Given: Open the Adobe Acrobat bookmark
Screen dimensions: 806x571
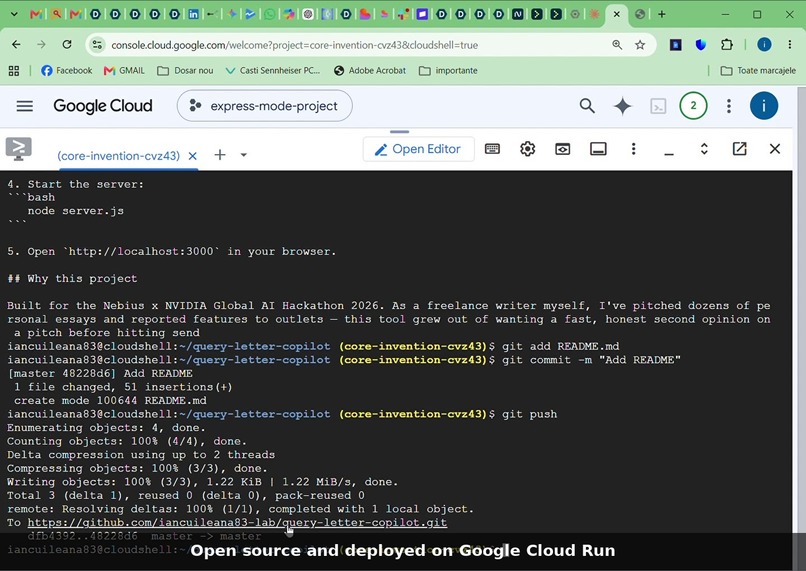Looking at the screenshot, I should [370, 70].
